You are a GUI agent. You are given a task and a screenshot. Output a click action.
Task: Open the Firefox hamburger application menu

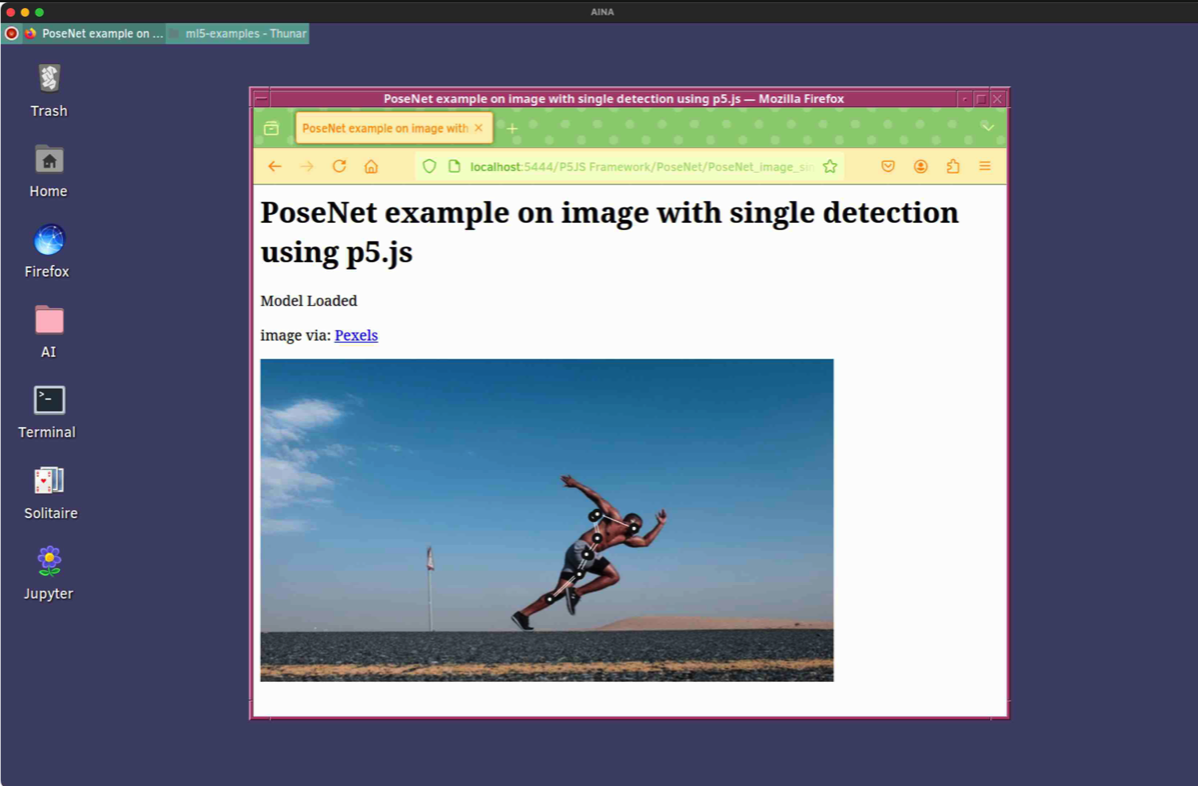pos(985,167)
